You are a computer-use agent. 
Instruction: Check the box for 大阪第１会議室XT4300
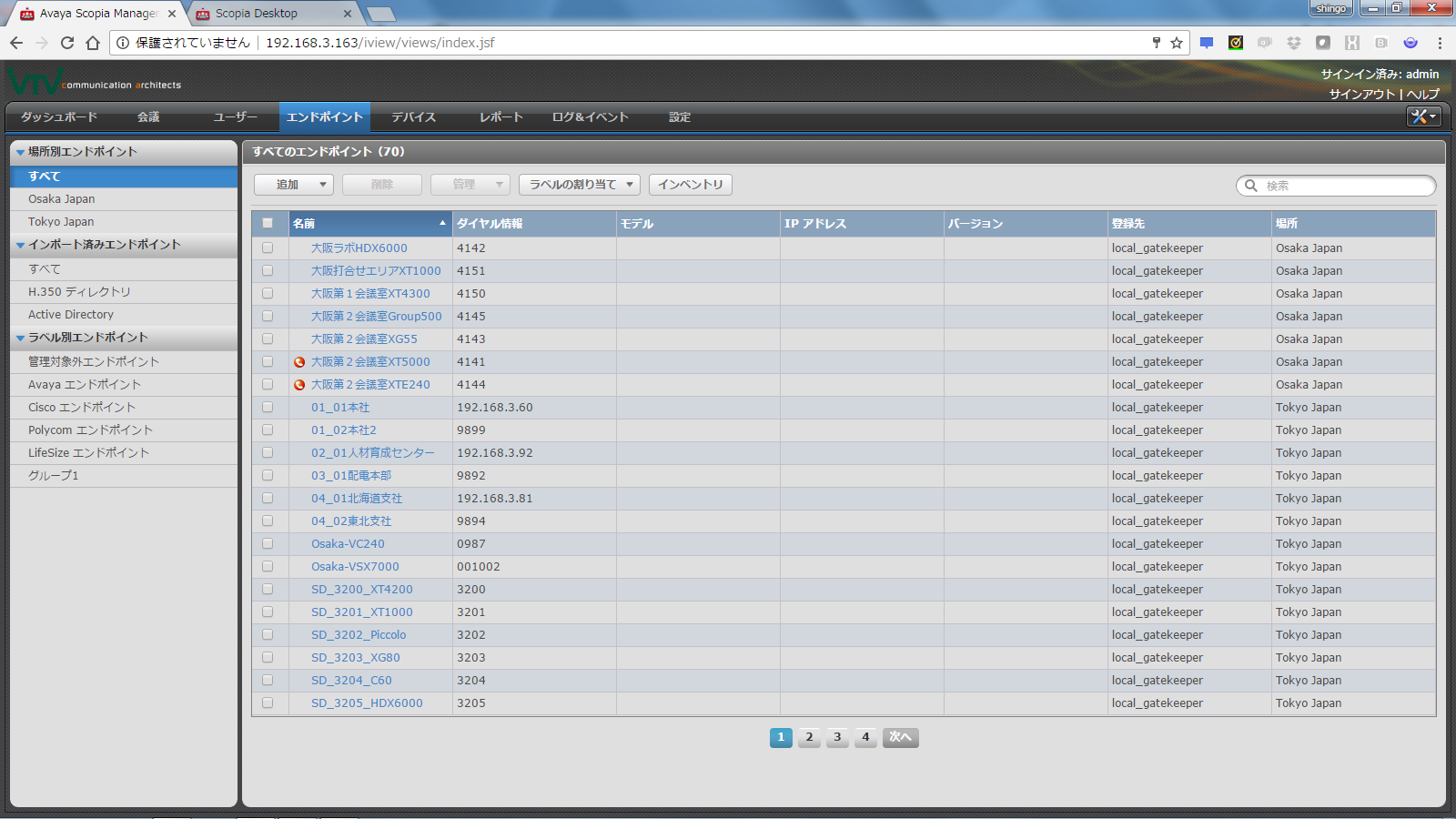click(268, 293)
